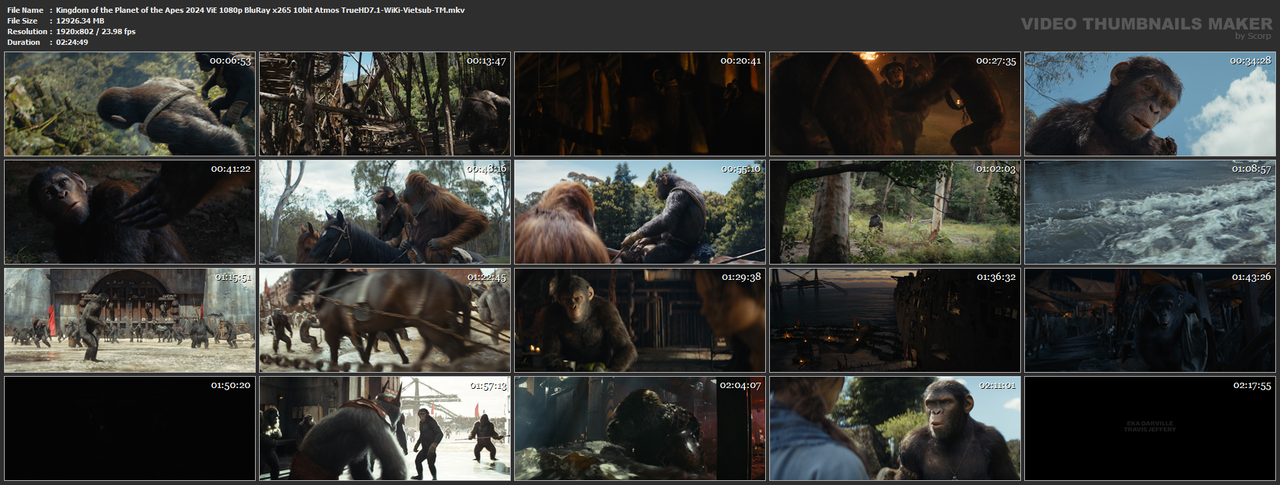The image size is (1280, 485).
Task: Pick the torch-lit frame at 00:27:35
Action: point(895,104)
